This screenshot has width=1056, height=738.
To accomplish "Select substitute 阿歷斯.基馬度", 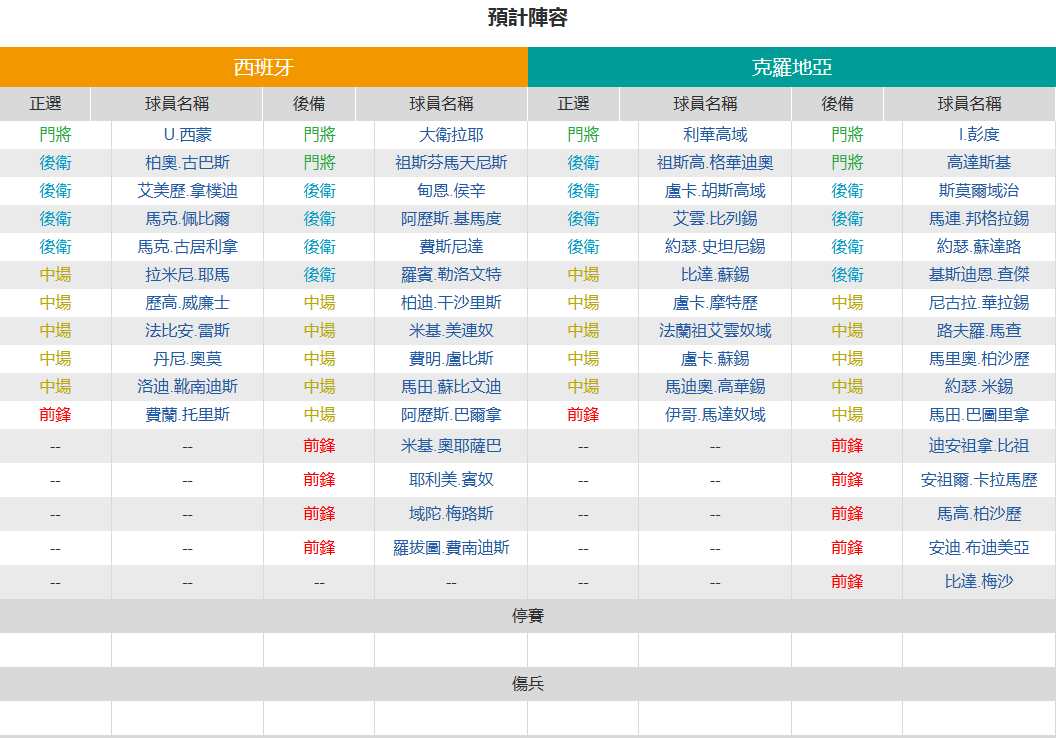I will (x=451, y=219).
